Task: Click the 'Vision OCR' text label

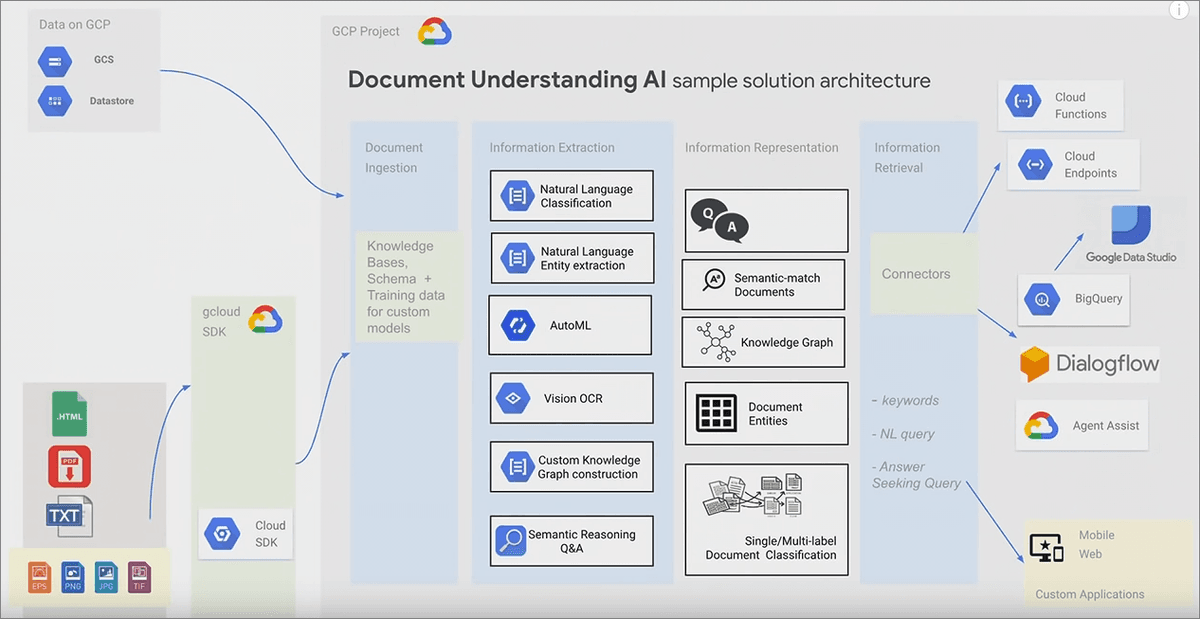Action: click(x=573, y=399)
